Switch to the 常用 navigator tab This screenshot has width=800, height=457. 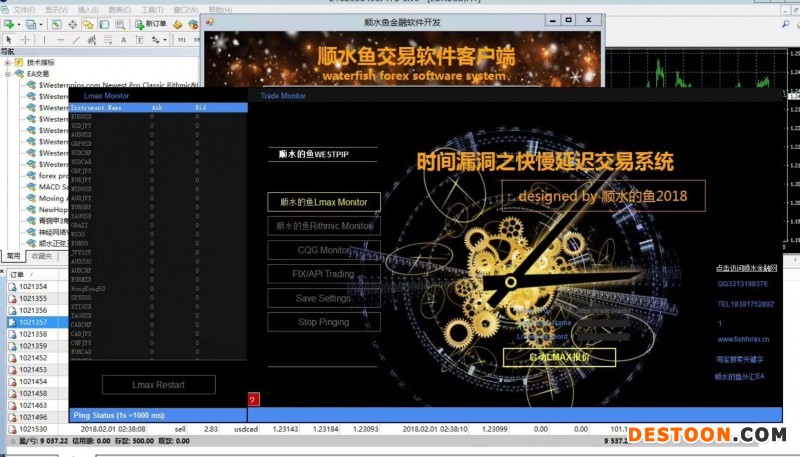(x=14, y=256)
